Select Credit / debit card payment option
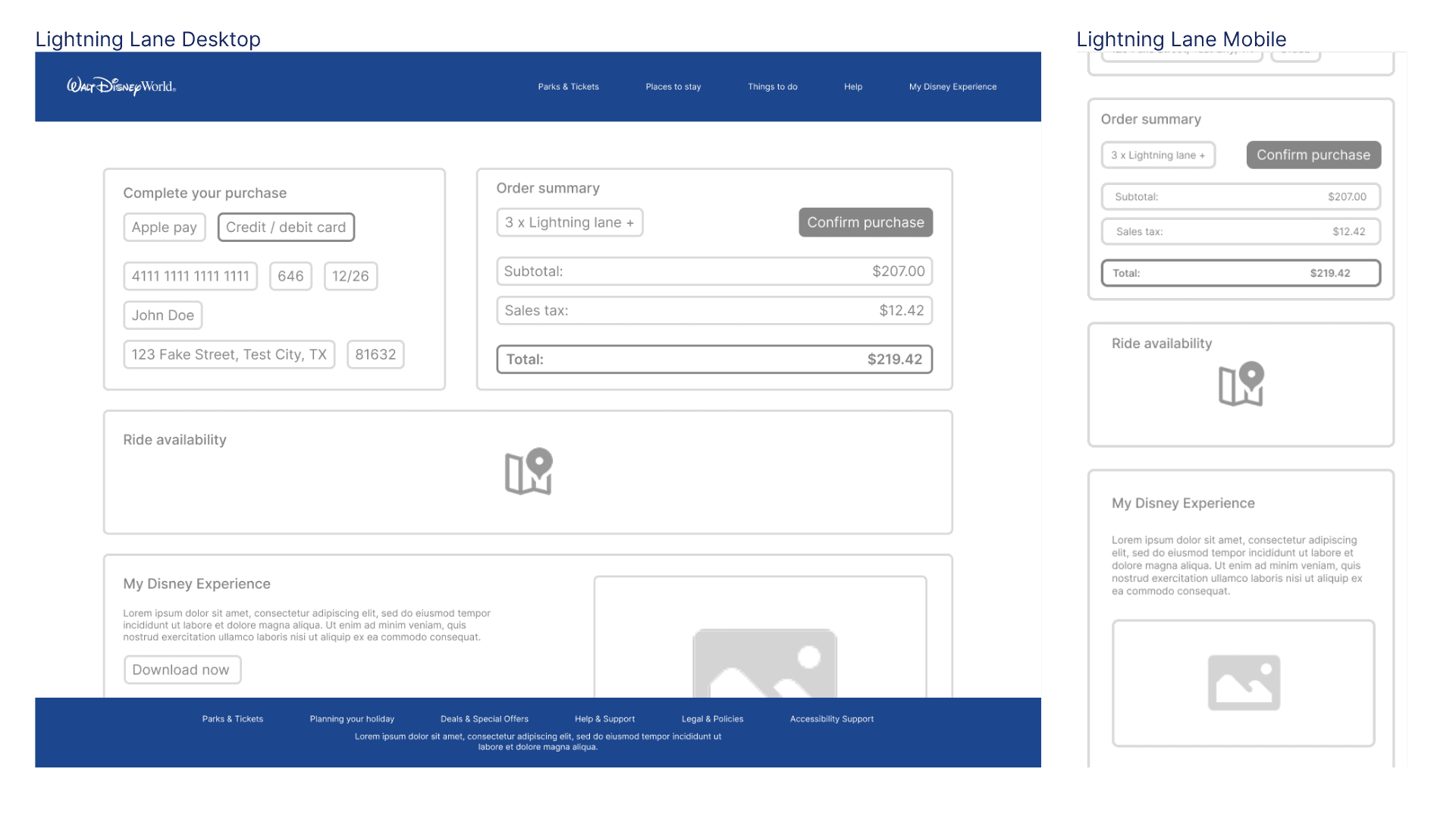 [x=286, y=227]
